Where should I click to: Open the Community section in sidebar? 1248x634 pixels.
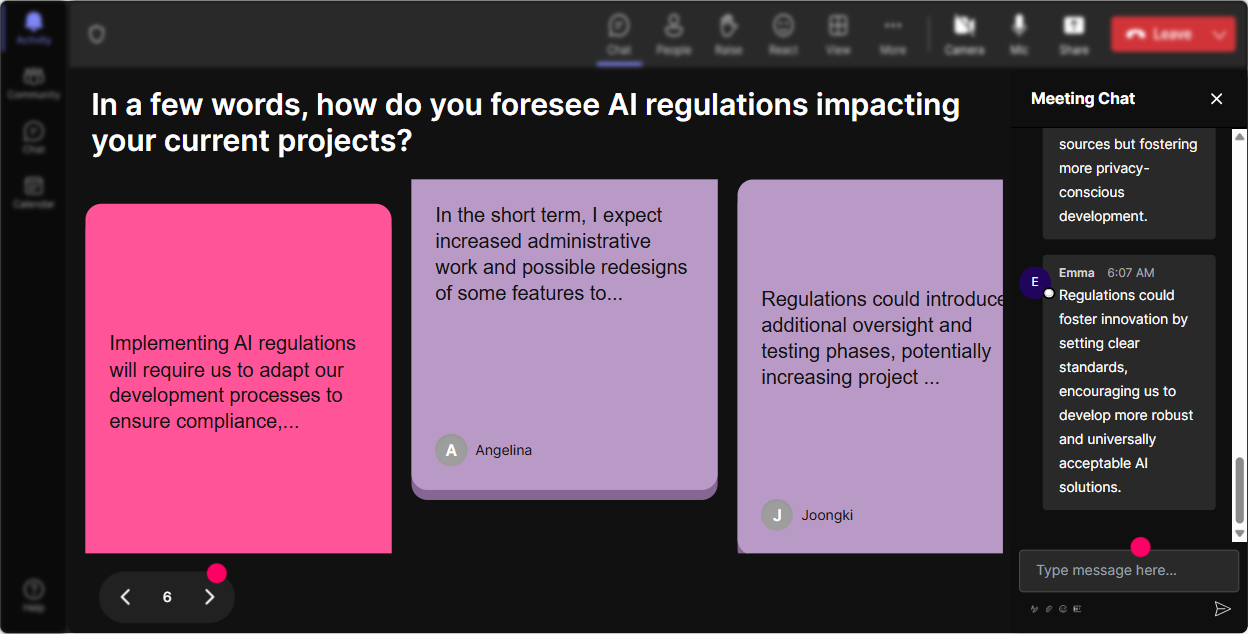click(x=34, y=83)
